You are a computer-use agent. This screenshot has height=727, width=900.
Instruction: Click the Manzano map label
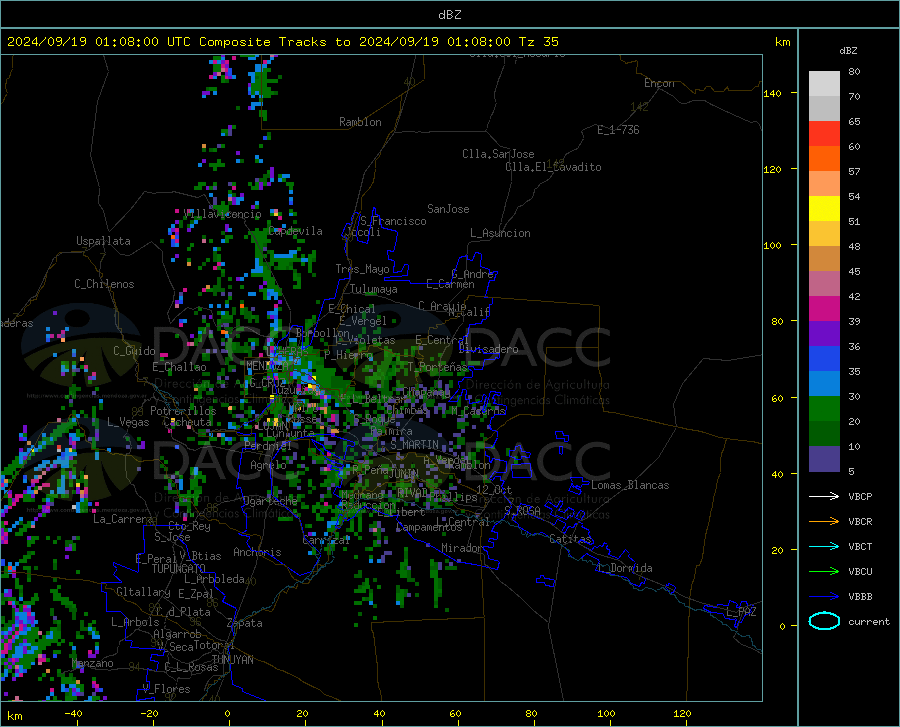92,663
